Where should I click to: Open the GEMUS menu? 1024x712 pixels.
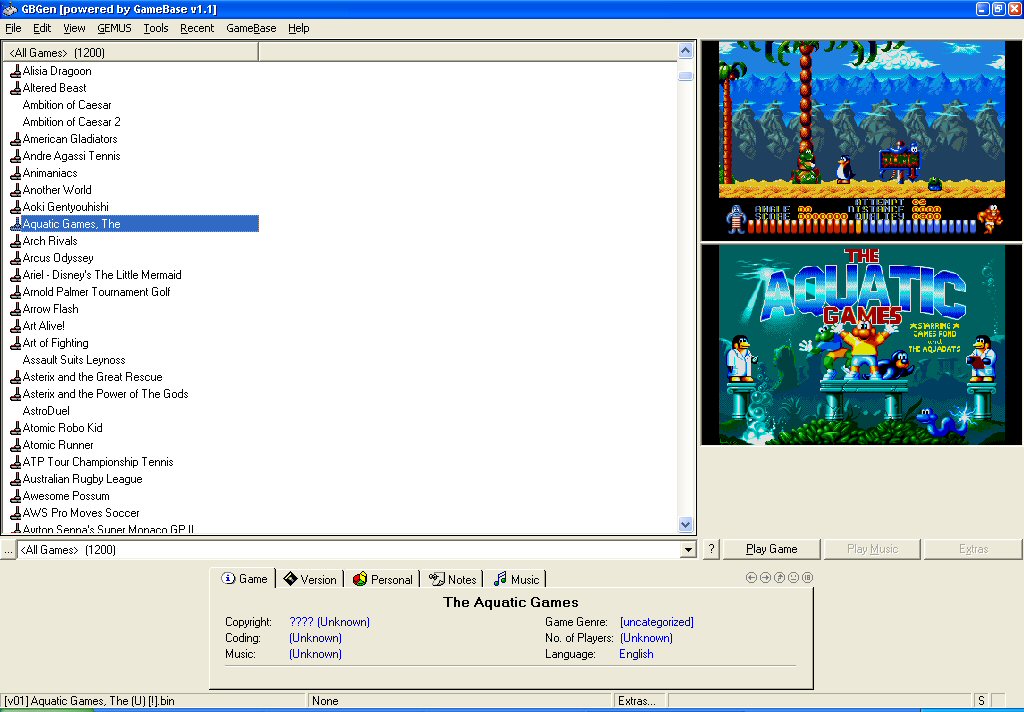coord(114,28)
